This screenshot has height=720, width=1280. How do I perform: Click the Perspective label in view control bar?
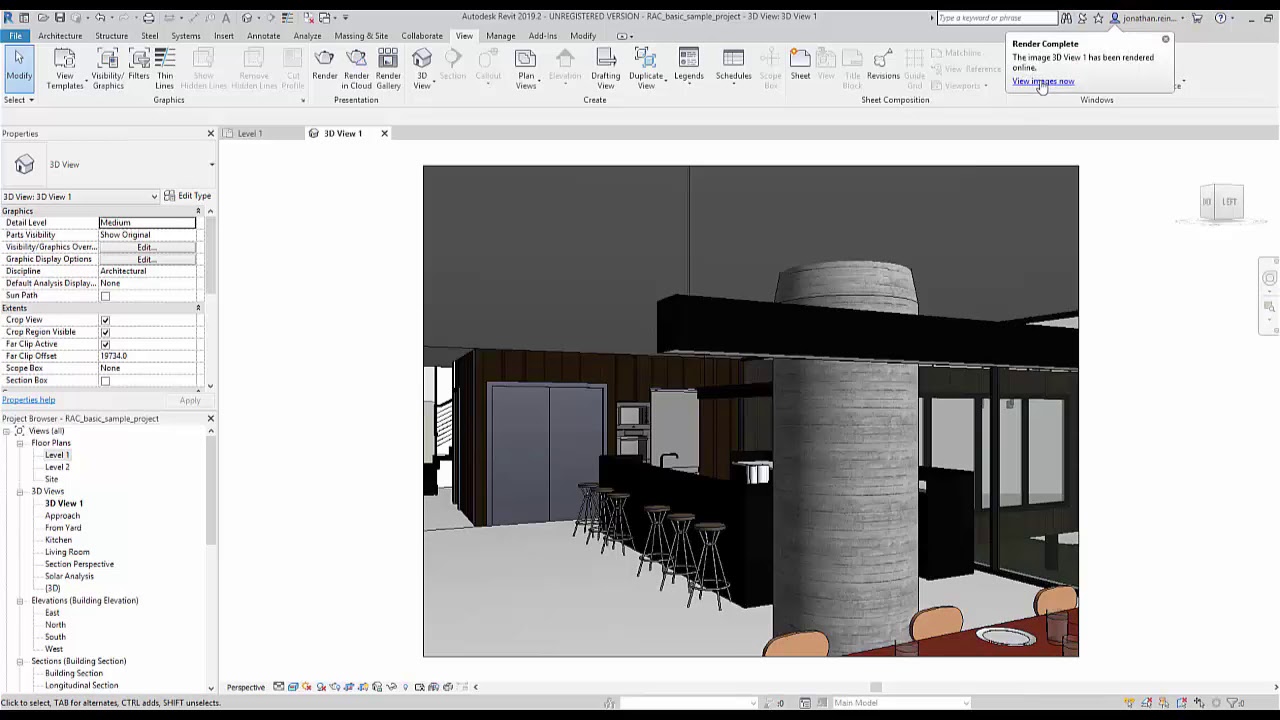[x=246, y=687]
